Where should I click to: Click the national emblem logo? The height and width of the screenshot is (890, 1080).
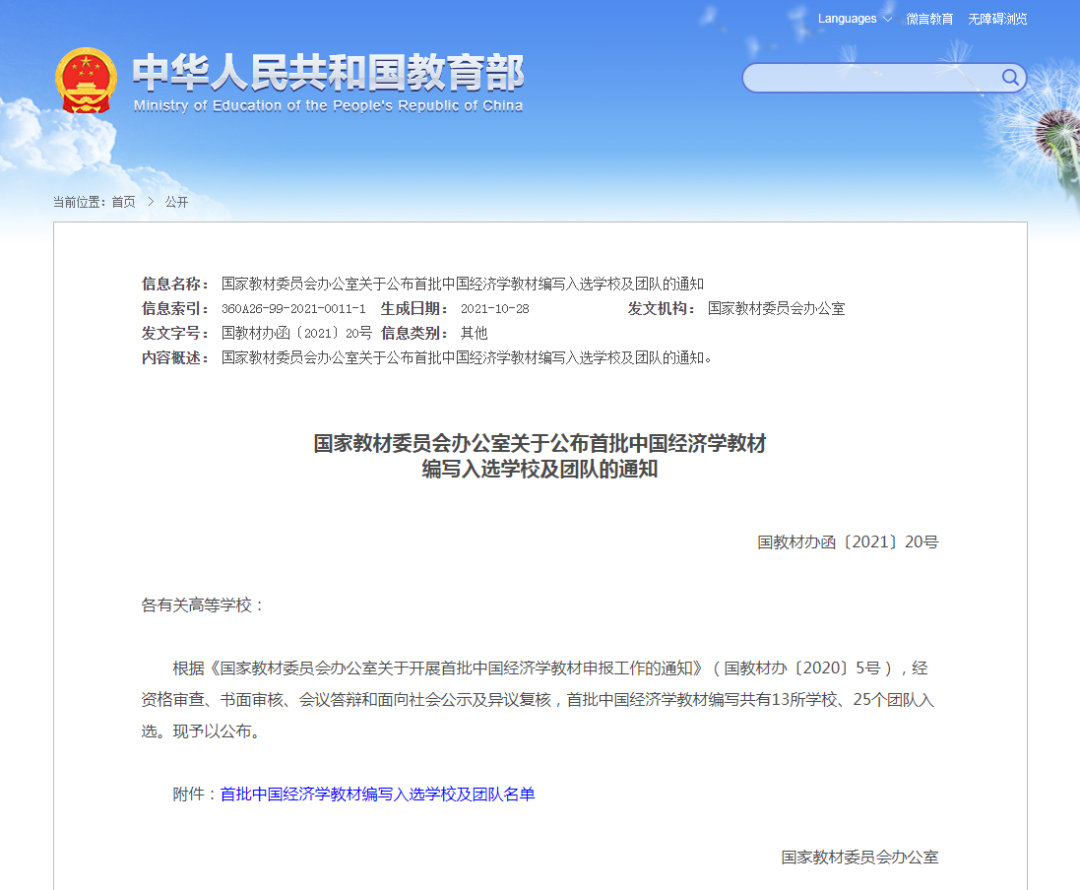[x=85, y=80]
